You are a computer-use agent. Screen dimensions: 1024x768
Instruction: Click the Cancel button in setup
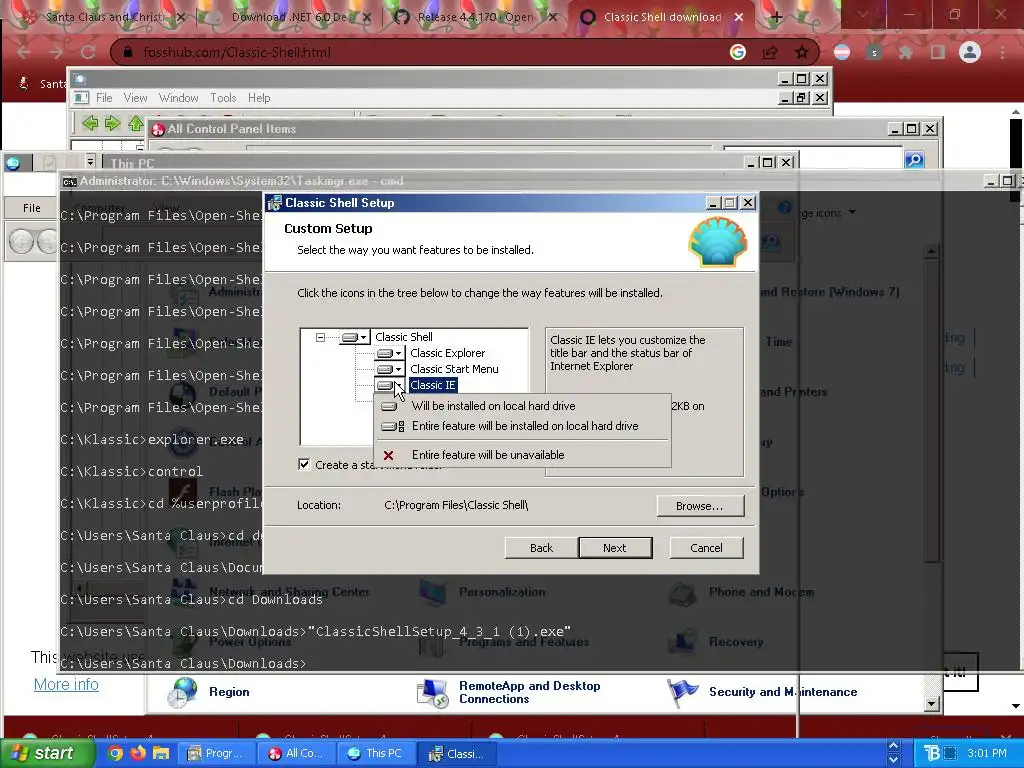pos(707,548)
